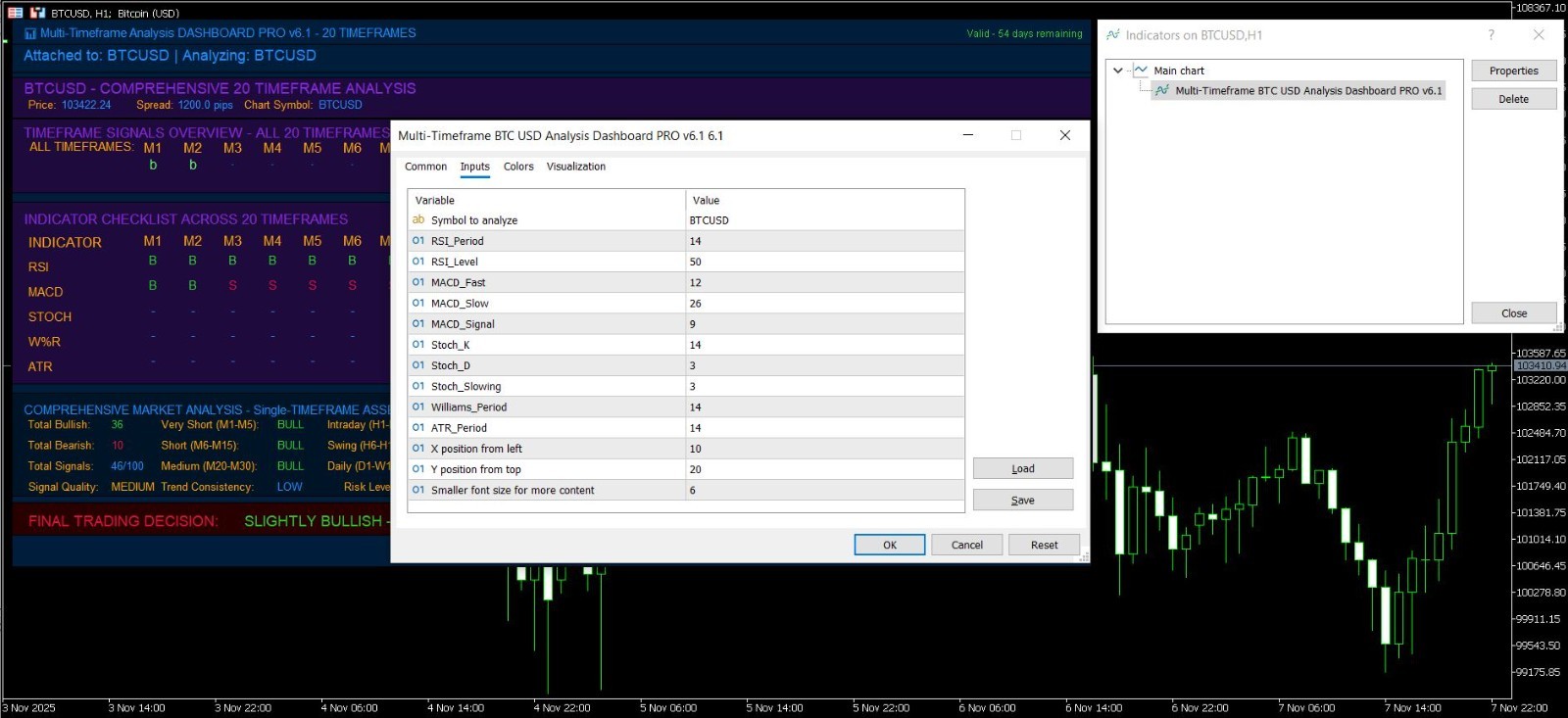
Task: Collapse the Main chart tree node
Action: pos(1118,71)
